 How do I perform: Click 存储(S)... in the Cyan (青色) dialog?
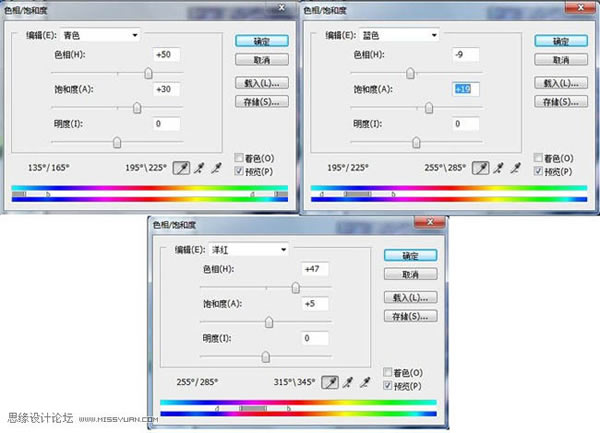tap(262, 102)
